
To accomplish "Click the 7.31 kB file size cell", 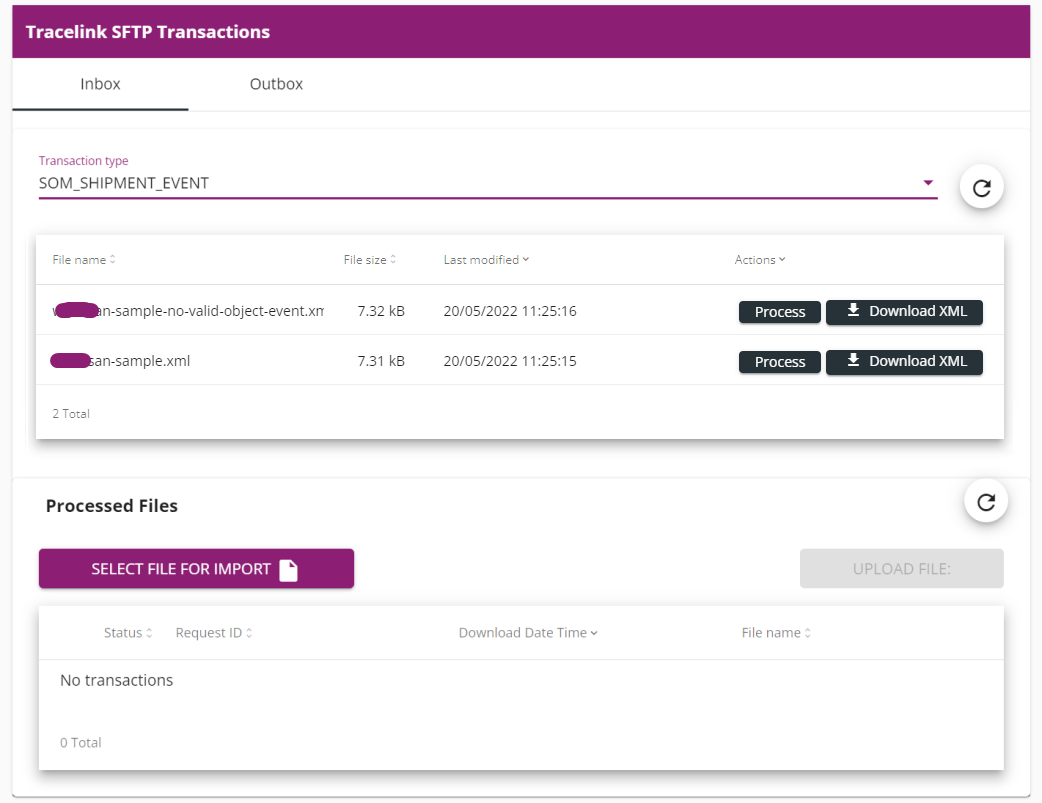I will tap(381, 361).
